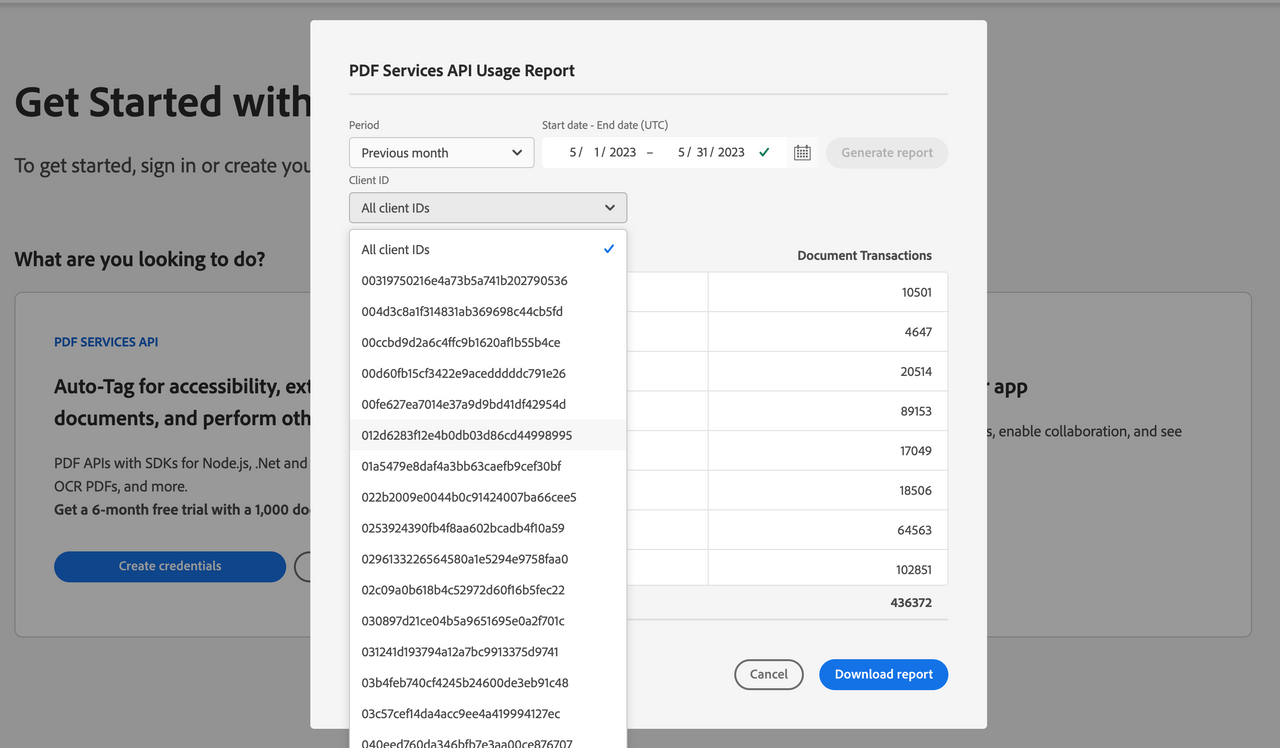Choose client ID 00d60fb15cf3422e9aceddddc791e26

click(488, 374)
